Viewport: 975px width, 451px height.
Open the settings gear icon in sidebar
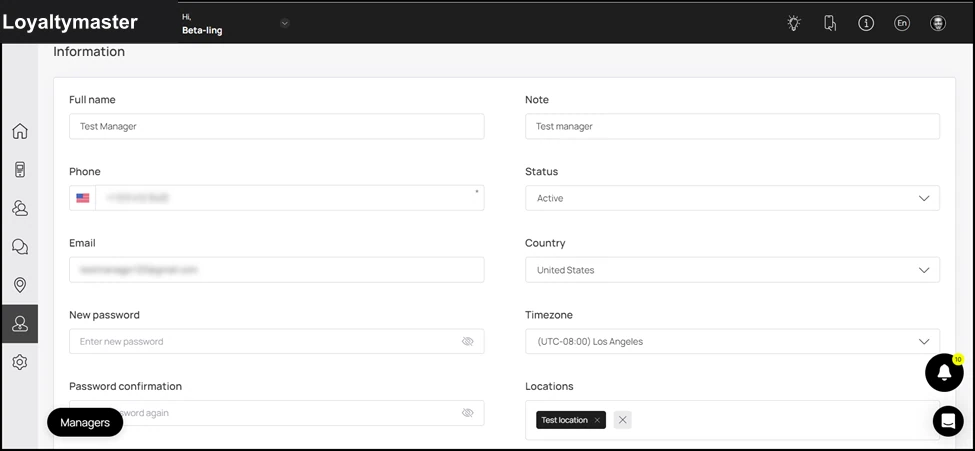[20, 362]
